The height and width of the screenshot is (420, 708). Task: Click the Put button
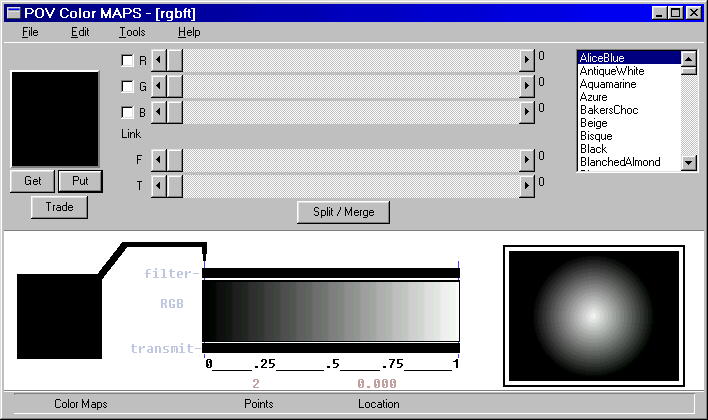[x=80, y=181]
